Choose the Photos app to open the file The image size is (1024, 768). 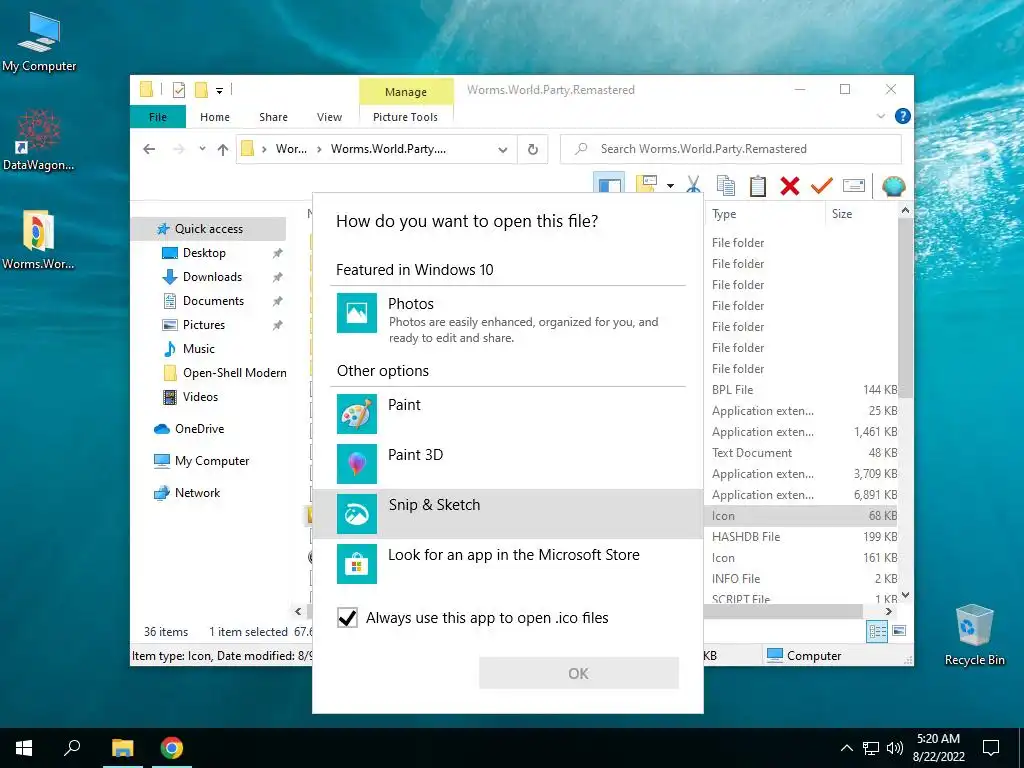tap(507, 320)
